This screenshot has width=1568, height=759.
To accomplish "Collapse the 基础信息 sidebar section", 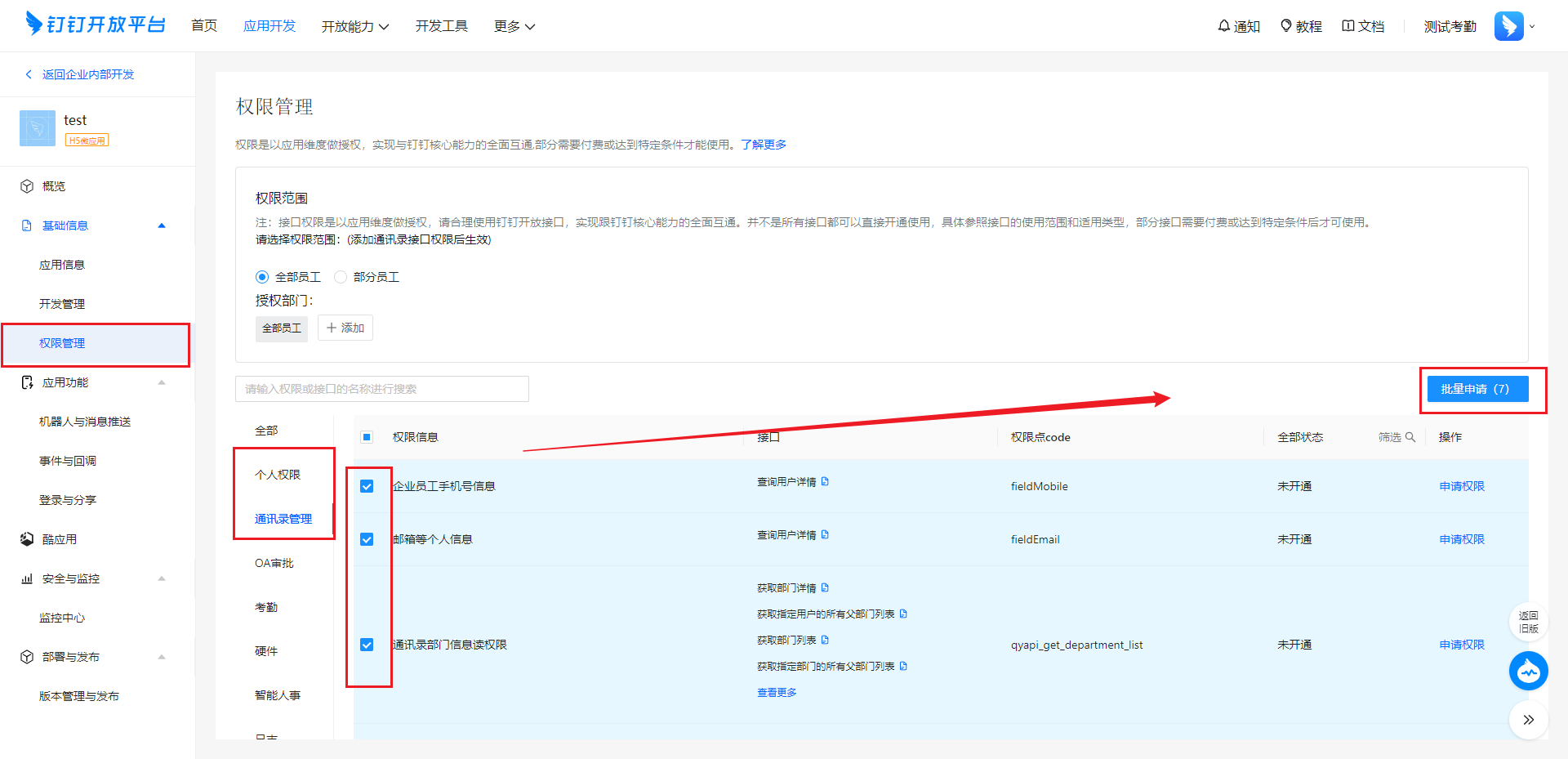I will click(x=162, y=225).
